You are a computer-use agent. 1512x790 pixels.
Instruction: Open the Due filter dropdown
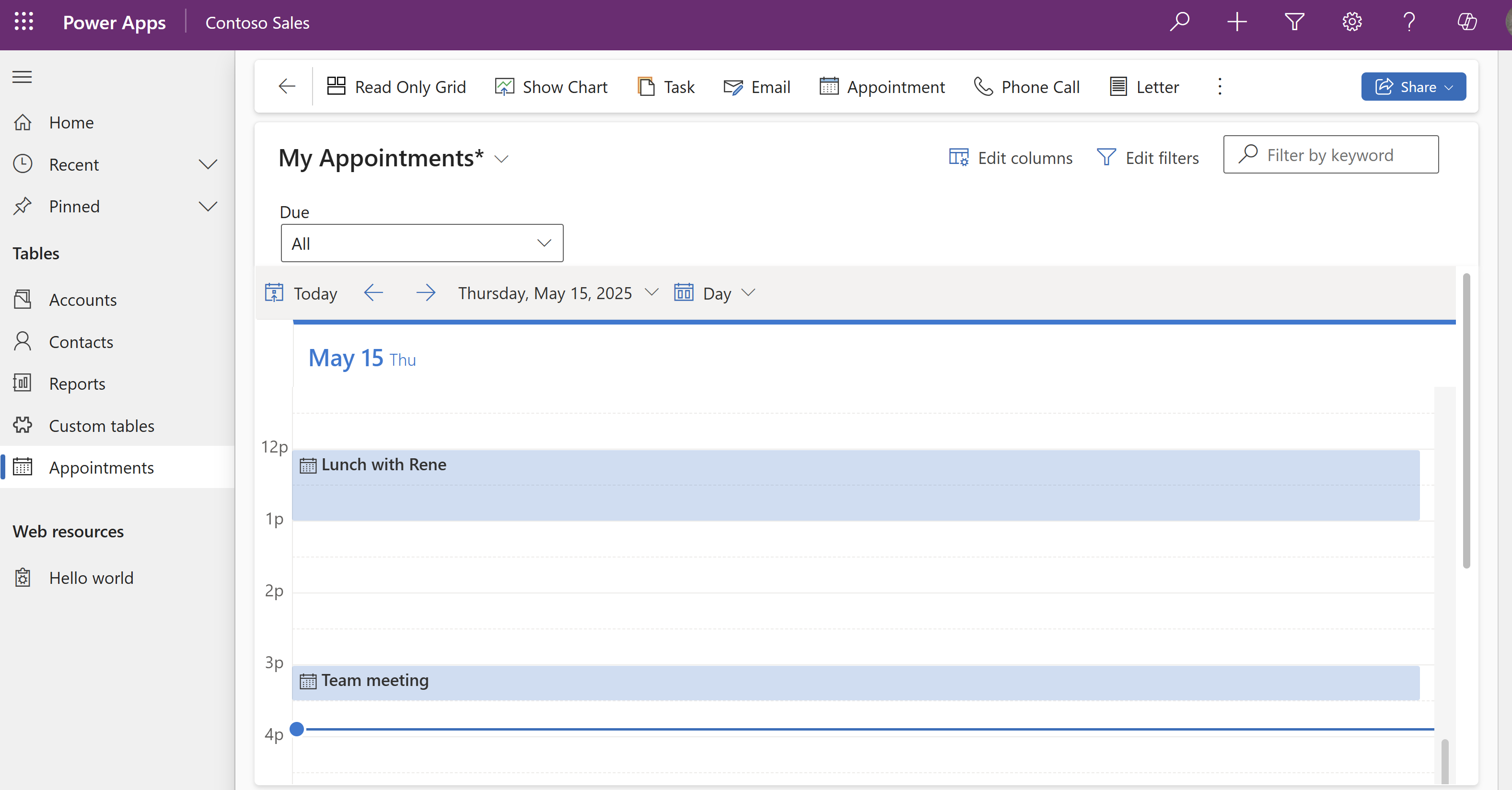pyautogui.click(x=422, y=243)
